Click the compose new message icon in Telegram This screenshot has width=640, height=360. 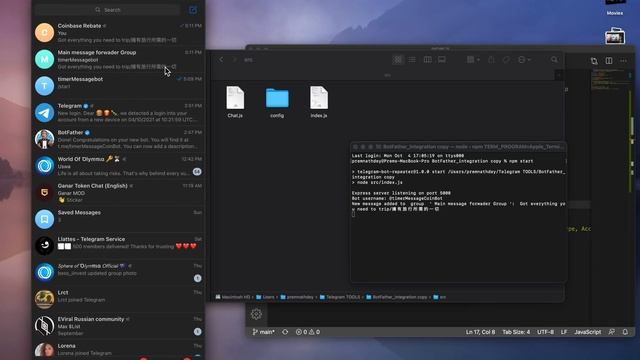[x=193, y=10]
